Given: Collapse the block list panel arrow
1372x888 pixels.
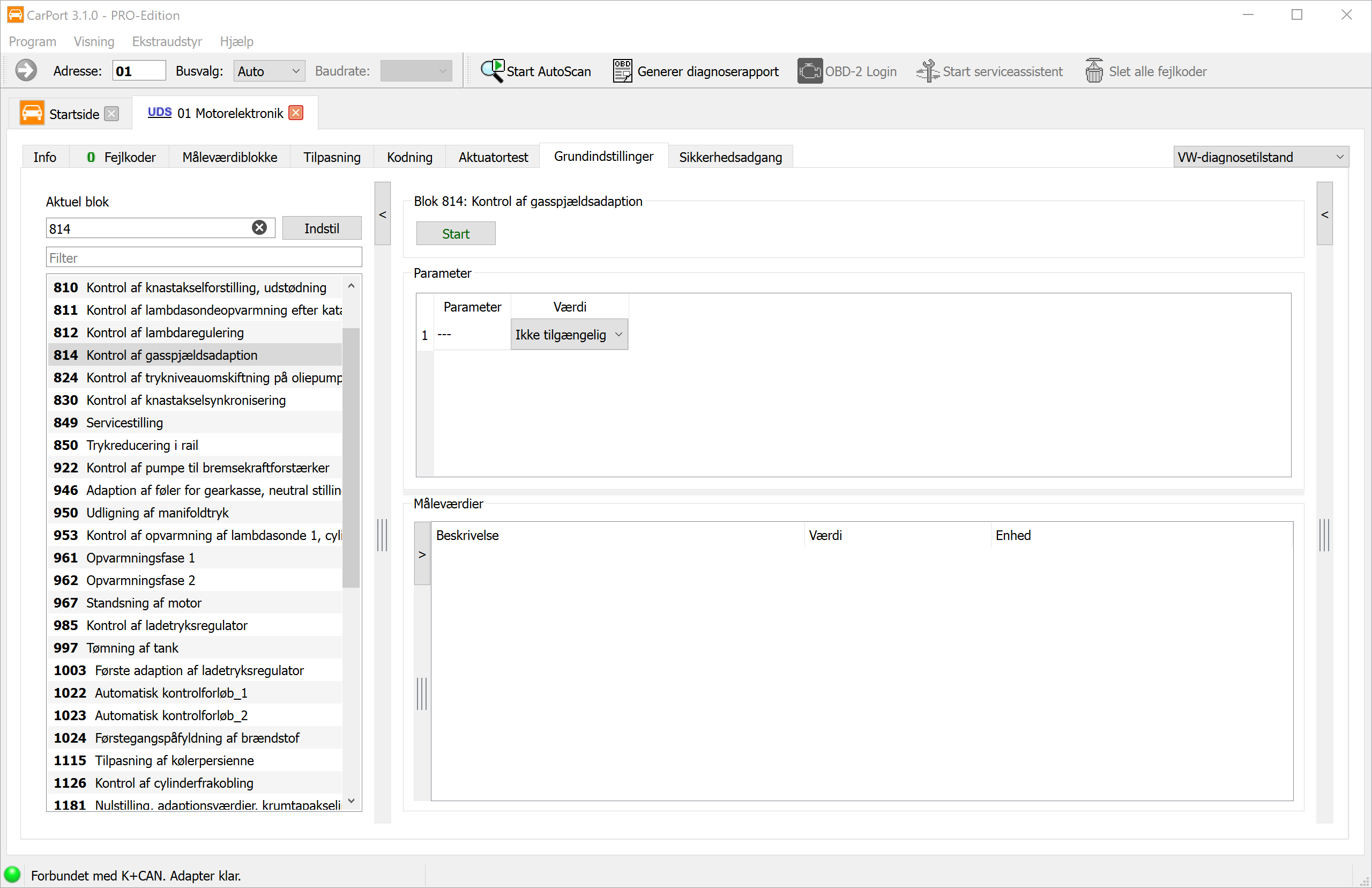Looking at the screenshot, I should click(x=383, y=214).
